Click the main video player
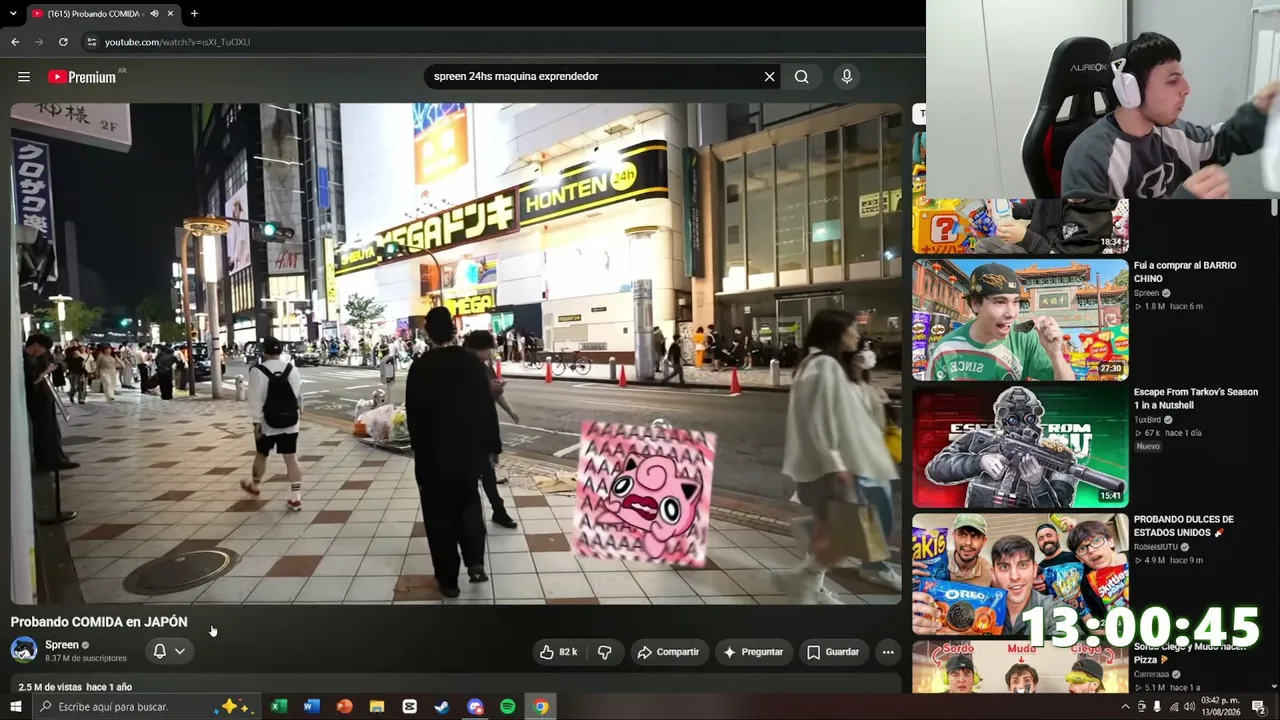1280x720 pixels. 456,354
